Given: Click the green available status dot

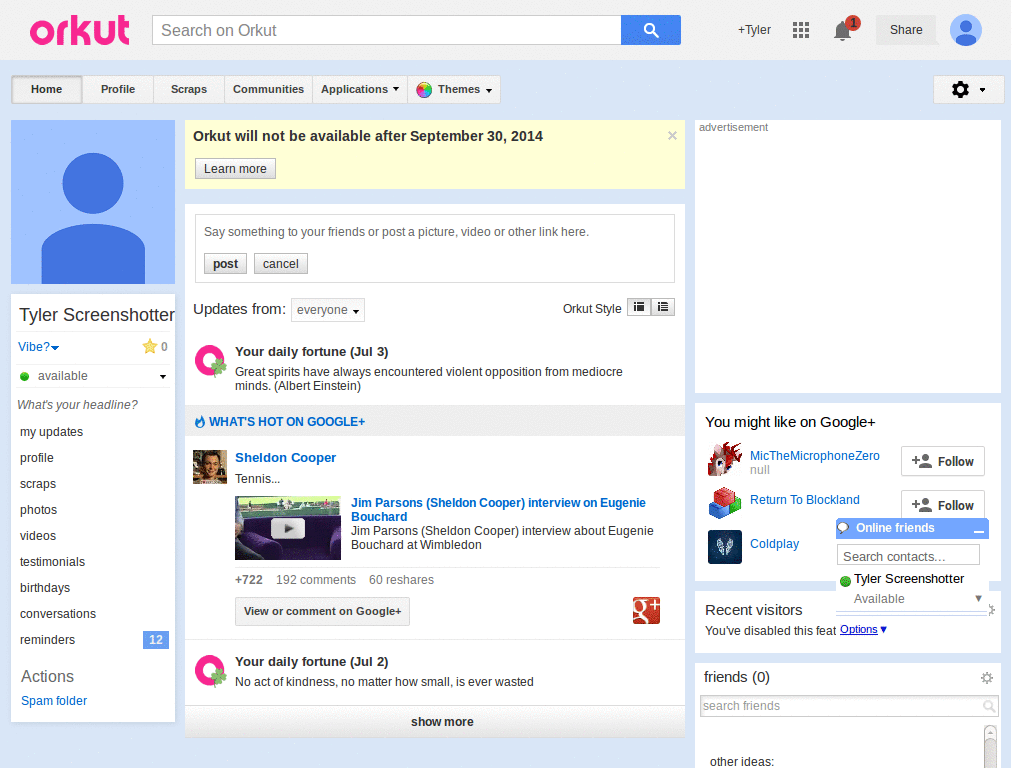Looking at the screenshot, I should (x=25, y=376).
